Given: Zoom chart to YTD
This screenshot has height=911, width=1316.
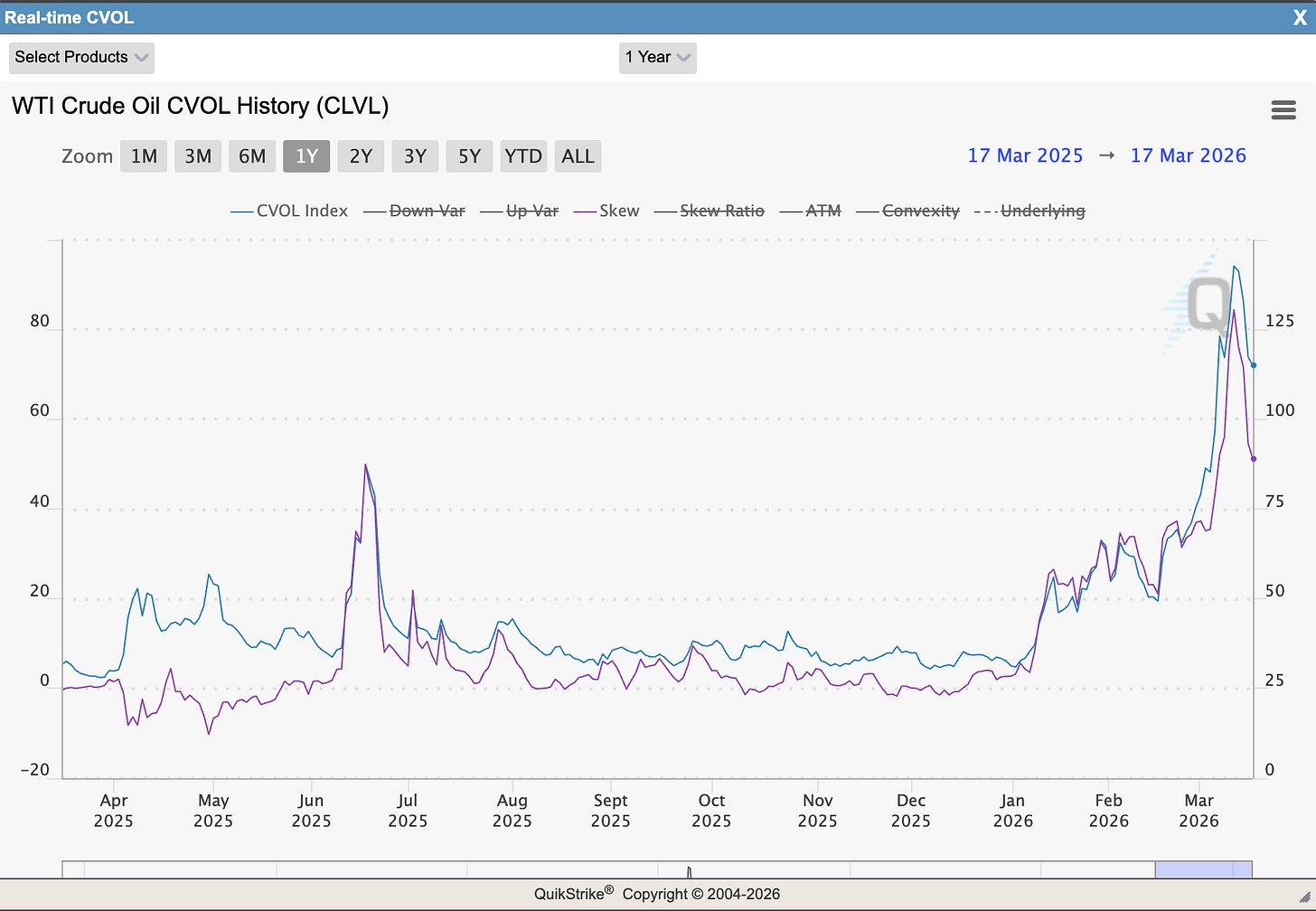Looking at the screenshot, I should (x=523, y=156).
